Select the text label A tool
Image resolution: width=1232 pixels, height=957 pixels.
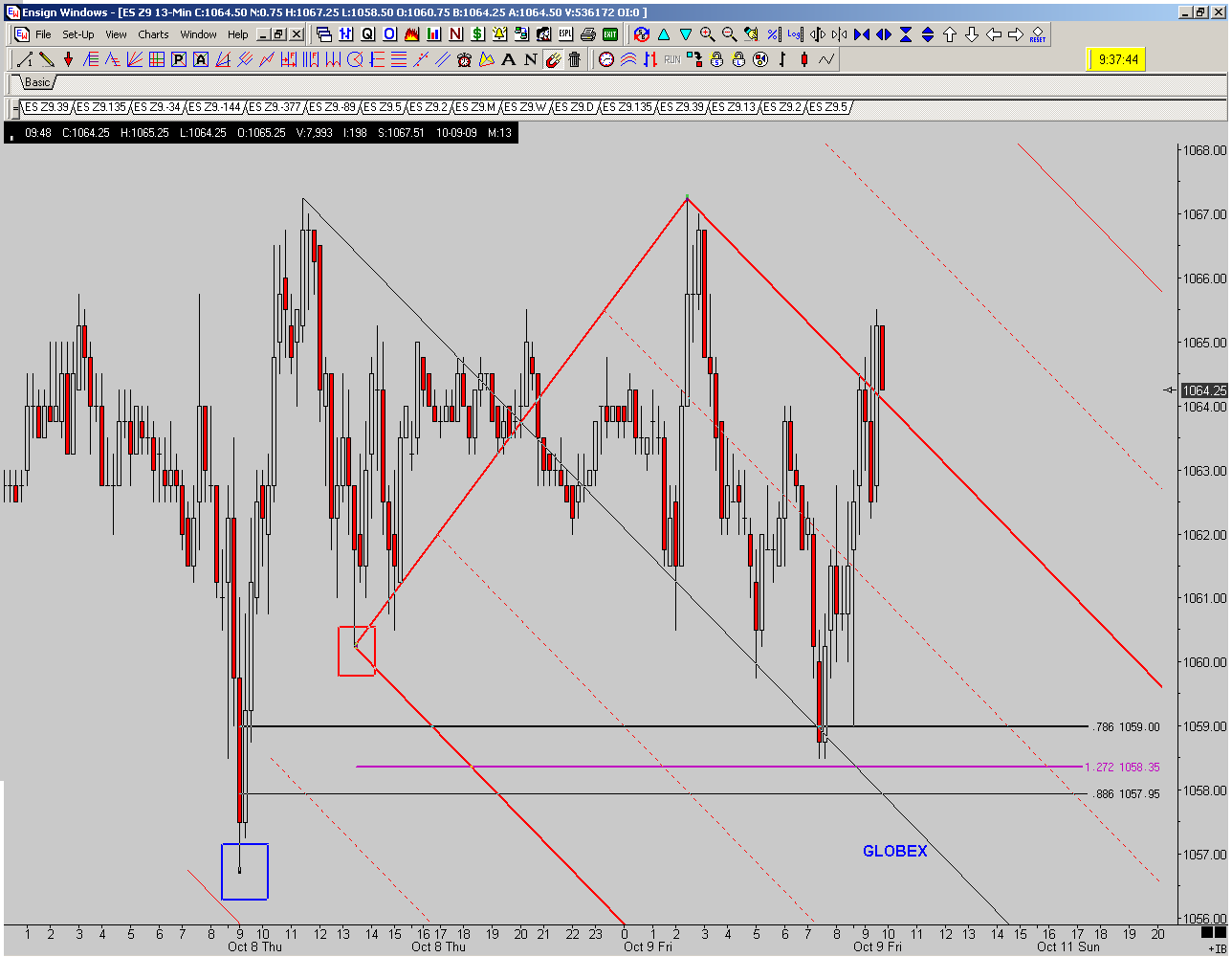pos(508,59)
